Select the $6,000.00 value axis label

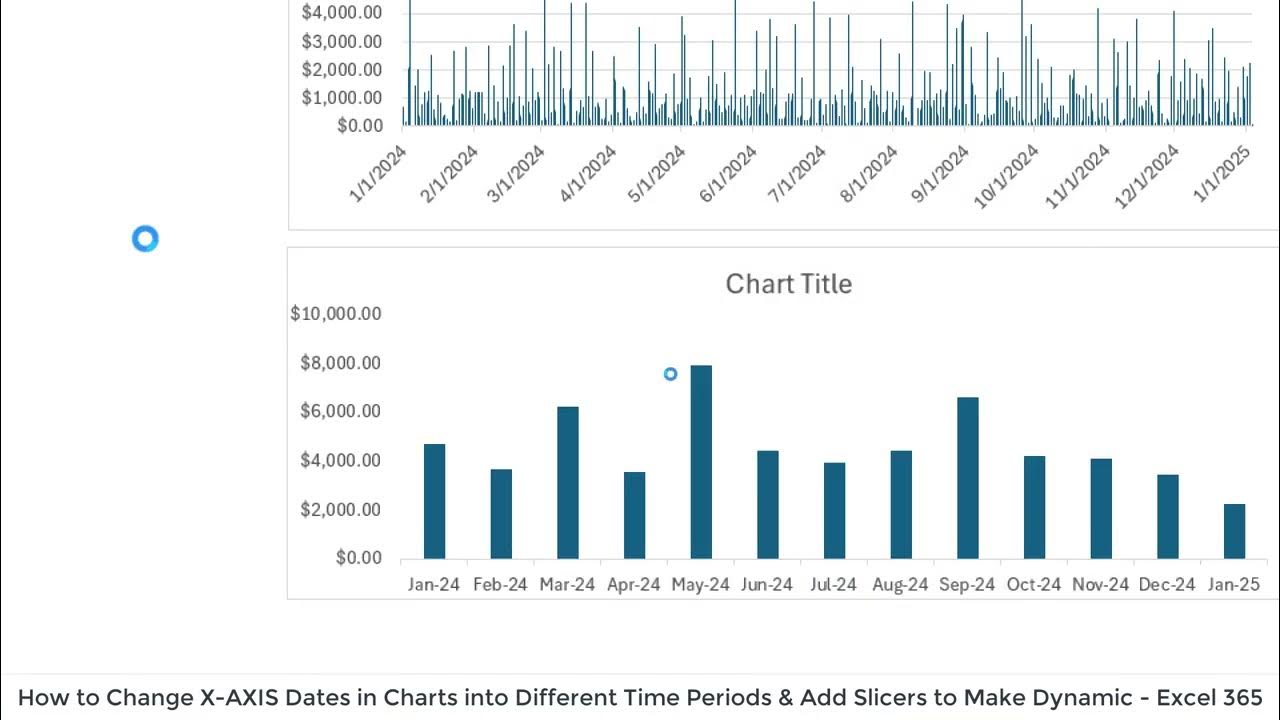pos(340,412)
